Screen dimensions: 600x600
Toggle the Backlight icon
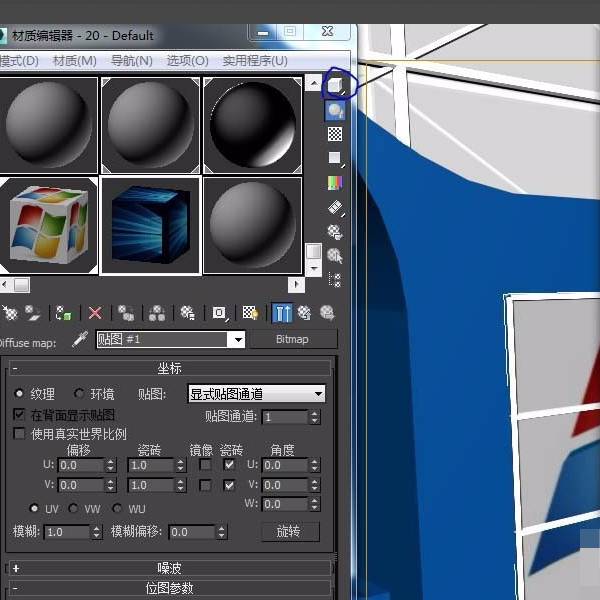(335, 111)
